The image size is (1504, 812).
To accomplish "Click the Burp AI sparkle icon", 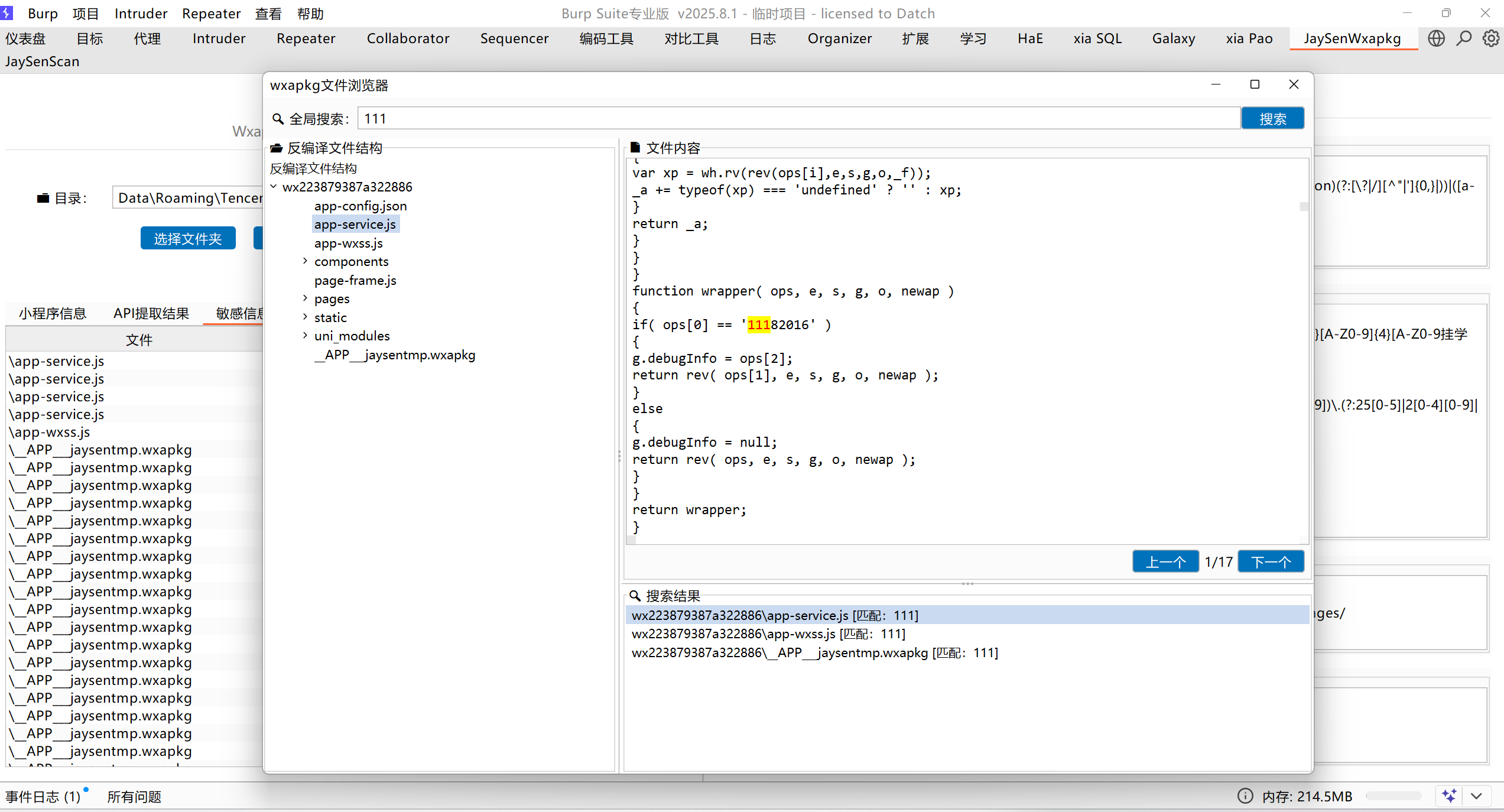I will point(1449,796).
